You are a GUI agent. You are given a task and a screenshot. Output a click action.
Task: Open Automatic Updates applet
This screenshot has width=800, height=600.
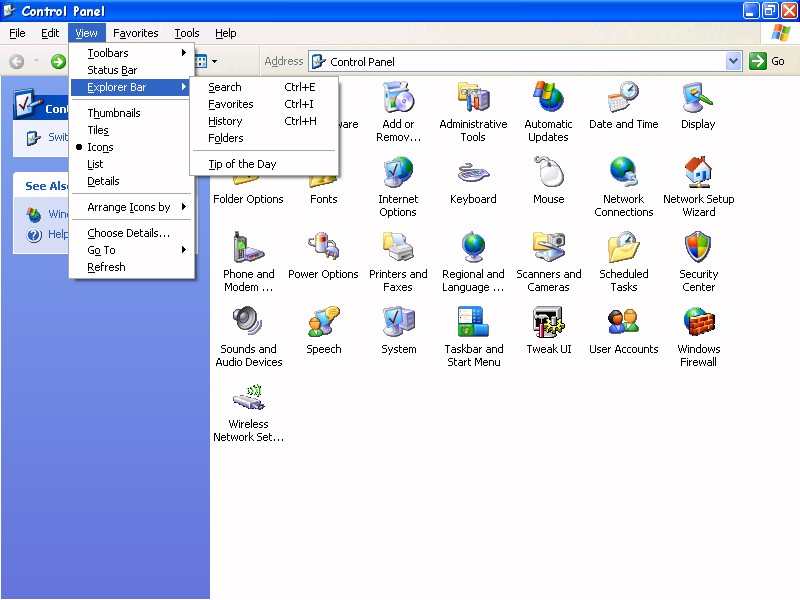point(548,111)
